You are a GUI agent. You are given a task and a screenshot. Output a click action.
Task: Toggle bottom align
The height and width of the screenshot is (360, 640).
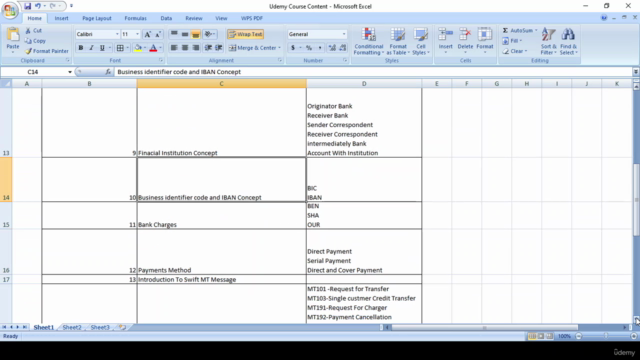(x=196, y=34)
